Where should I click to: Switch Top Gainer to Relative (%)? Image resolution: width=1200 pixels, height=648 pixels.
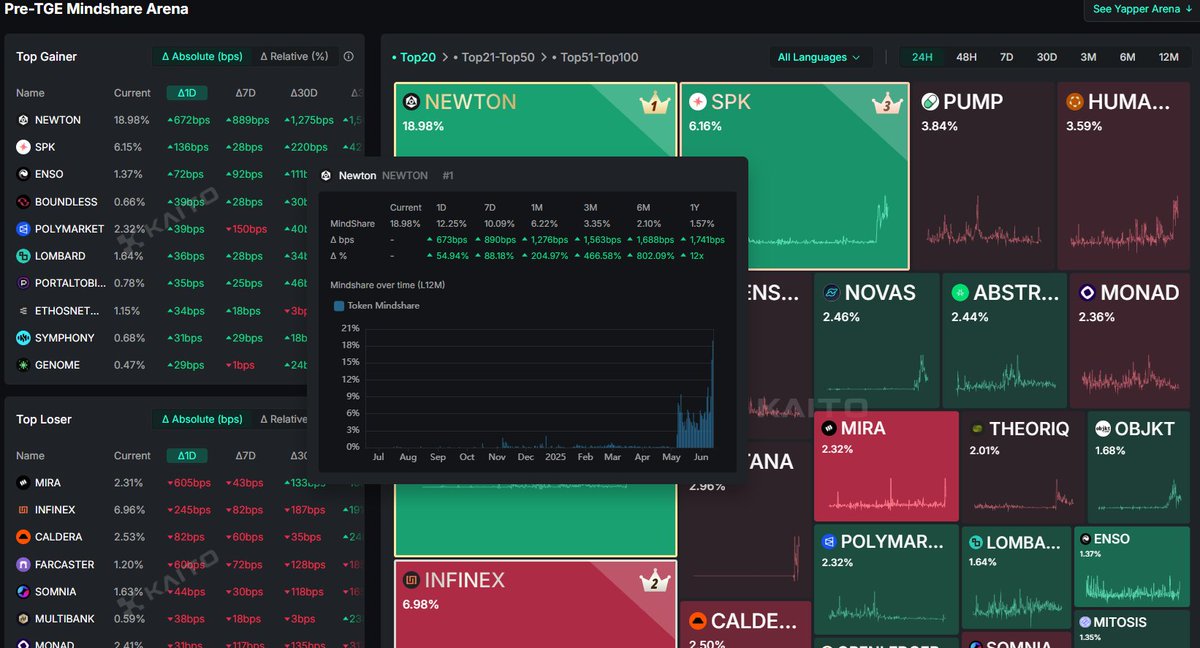(294, 57)
